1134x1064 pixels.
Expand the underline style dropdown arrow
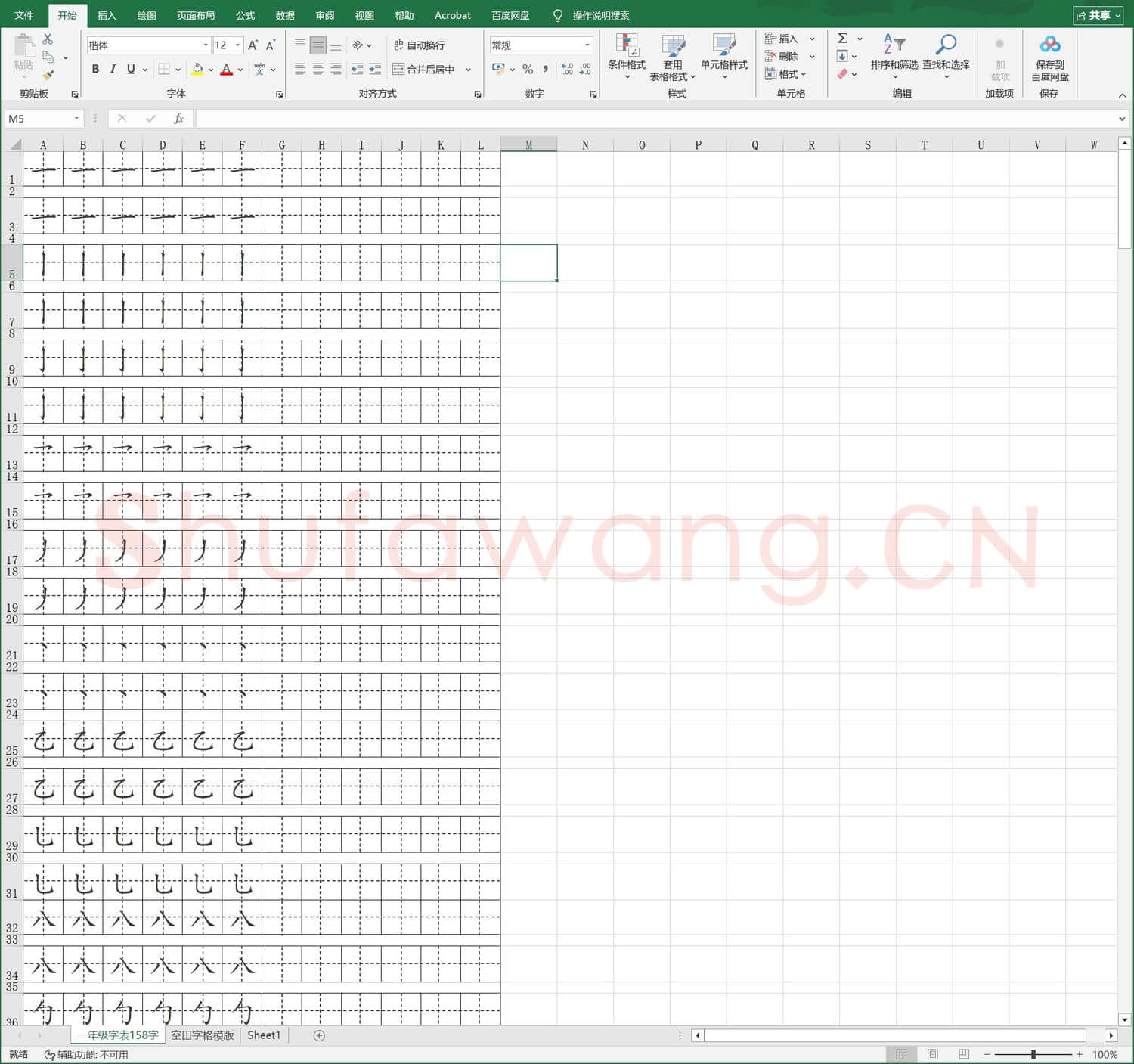coord(144,70)
